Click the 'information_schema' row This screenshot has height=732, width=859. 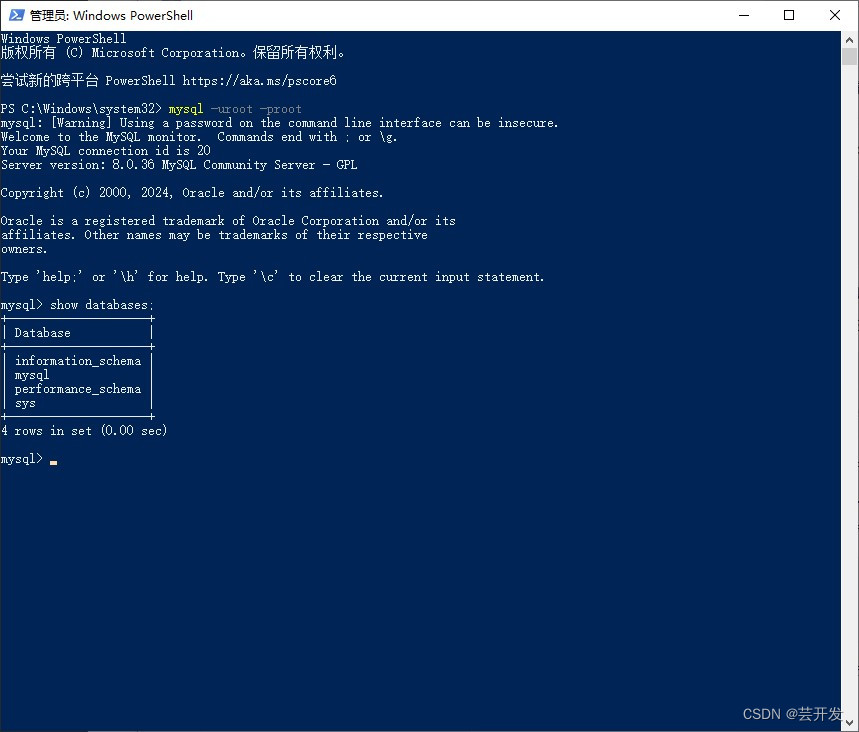coord(78,361)
